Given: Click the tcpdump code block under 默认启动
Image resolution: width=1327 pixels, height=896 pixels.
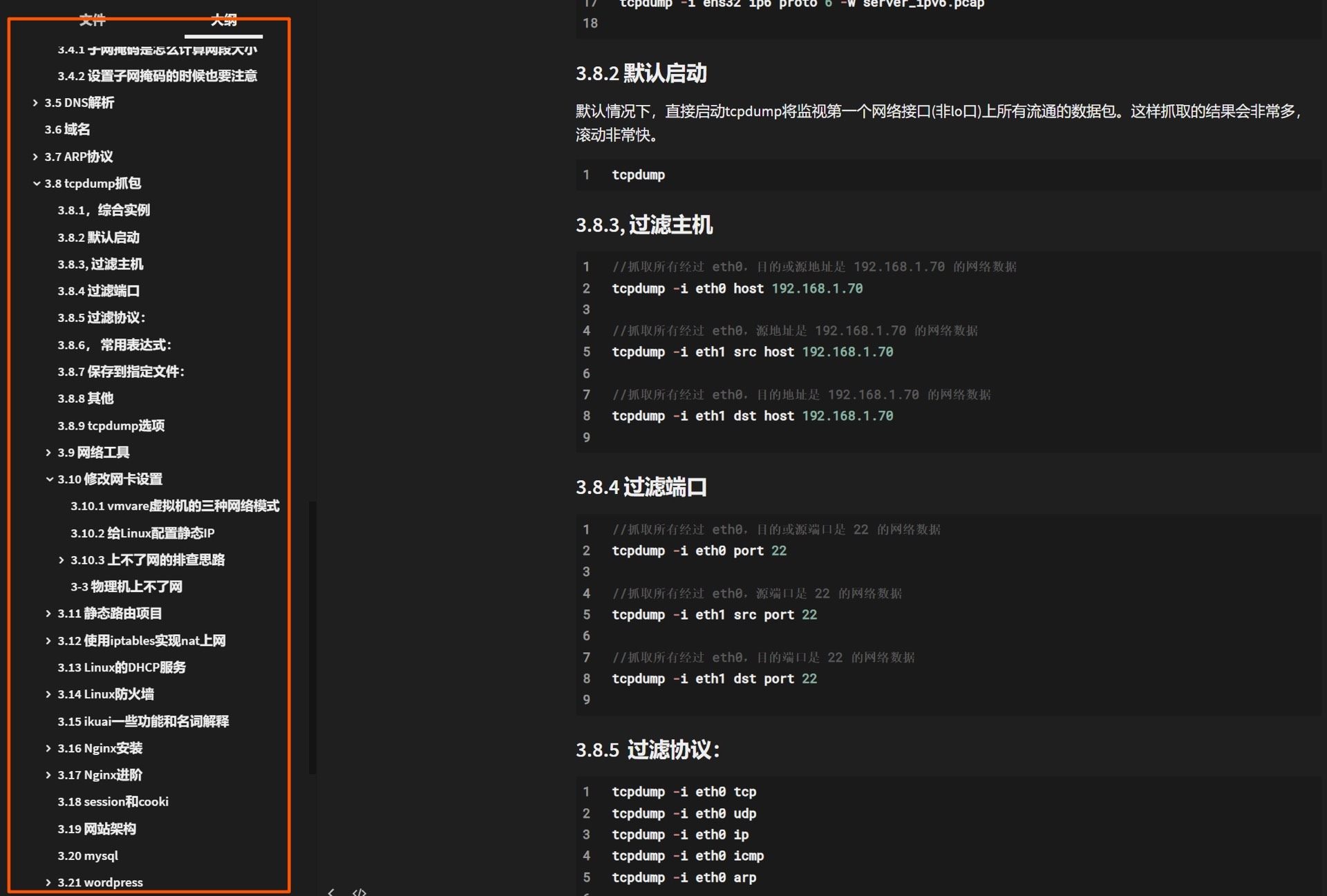Looking at the screenshot, I should click(x=947, y=175).
